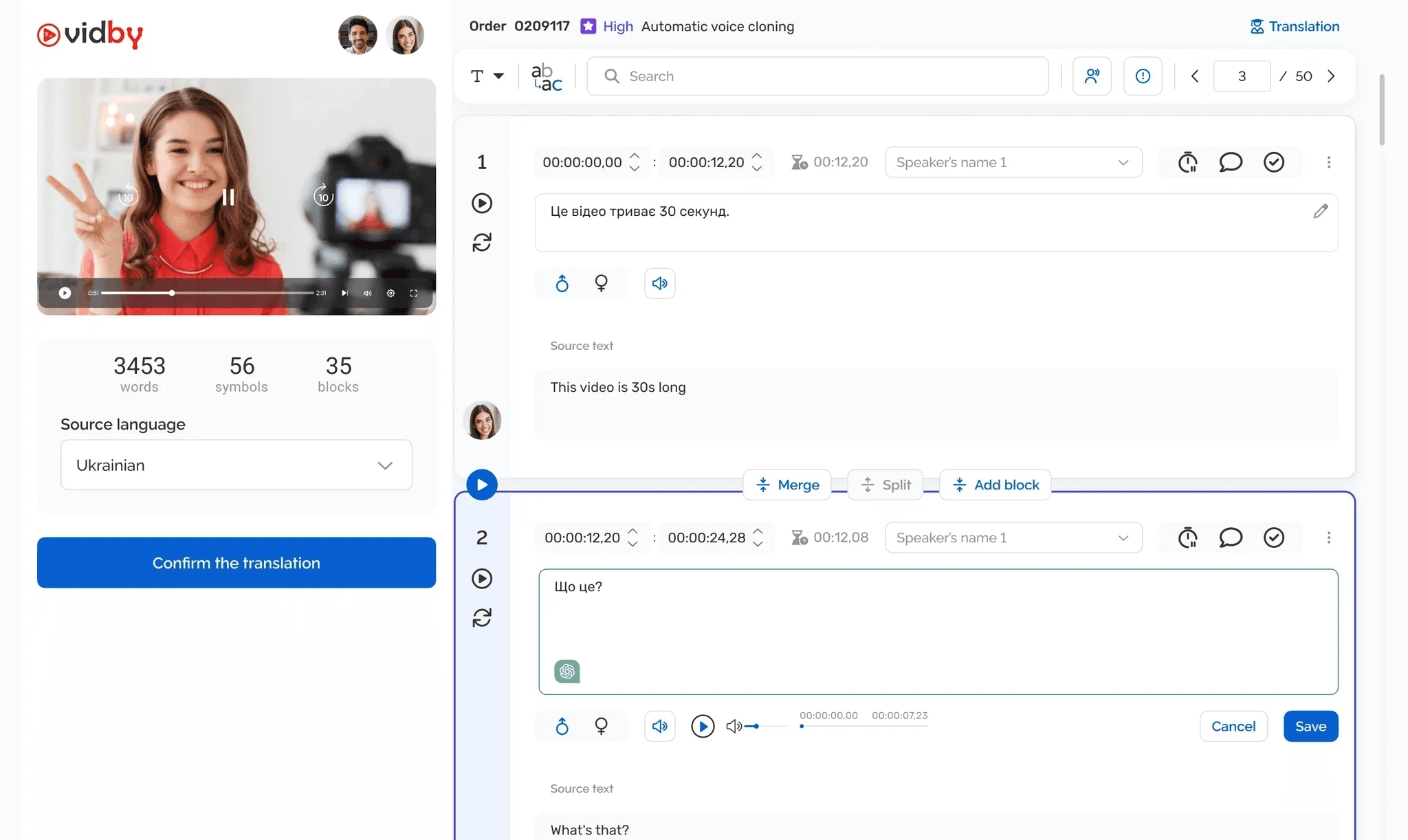The image size is (1408, 840).
Task: Adjust block 2 preview volume slider
Action: (x=765, y=726)
